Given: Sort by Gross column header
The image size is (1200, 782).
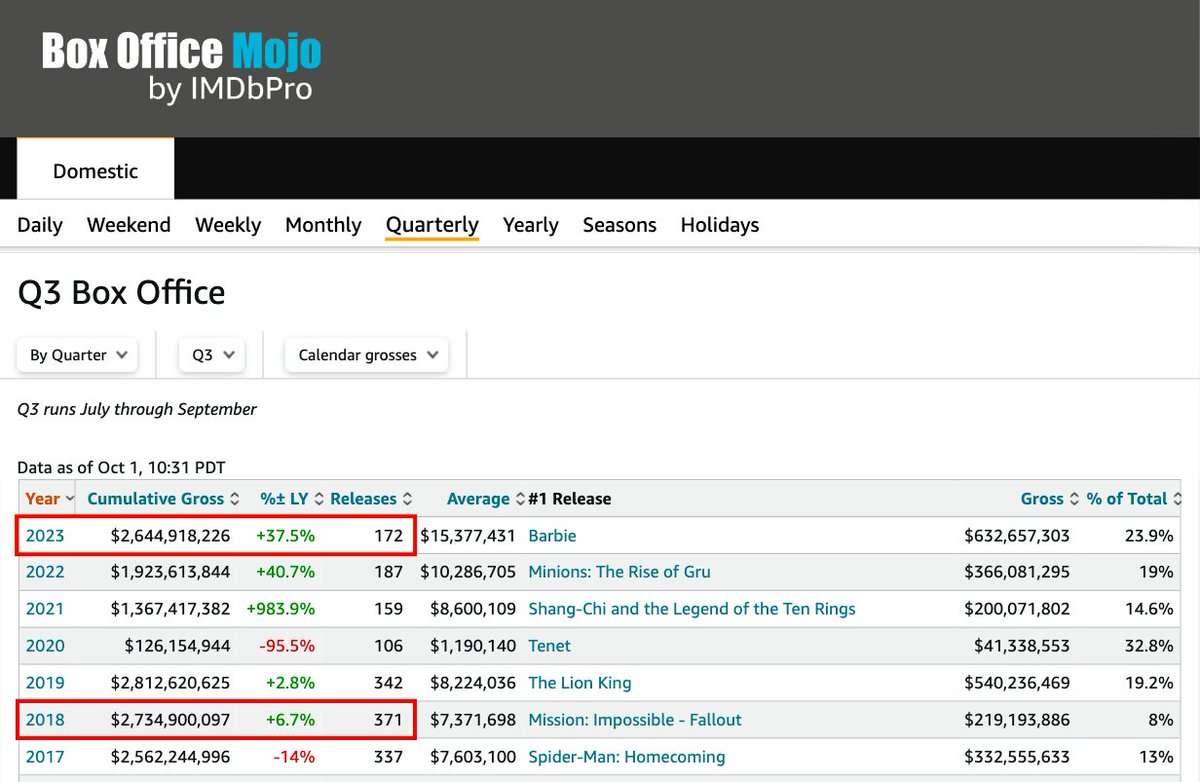Looking at the screenshot, I should [x=1049, y=498].
